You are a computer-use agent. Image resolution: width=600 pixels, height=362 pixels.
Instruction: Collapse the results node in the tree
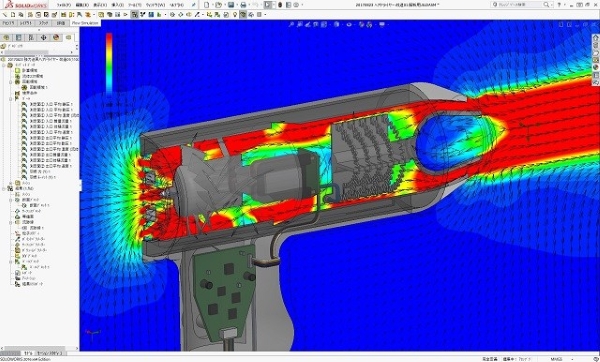tap(5, 189)
